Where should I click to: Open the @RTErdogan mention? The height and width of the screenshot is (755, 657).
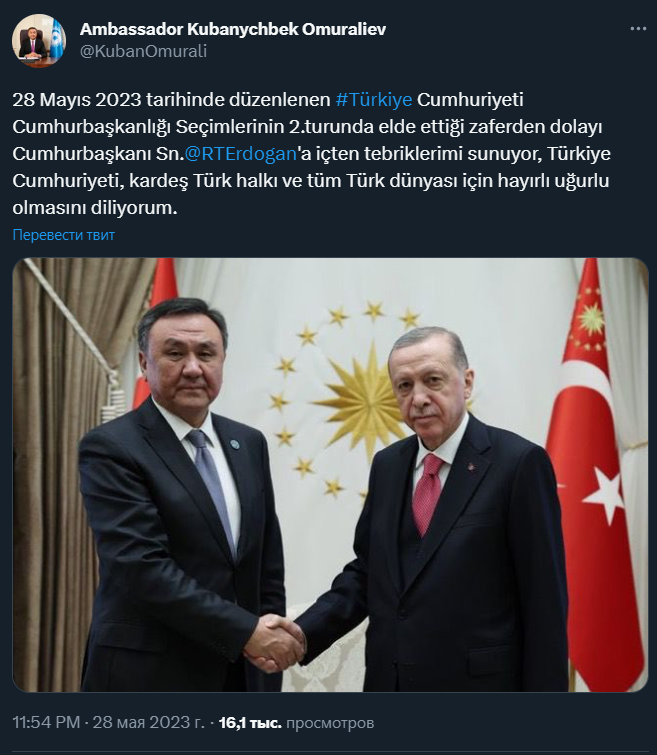point(240,154)
